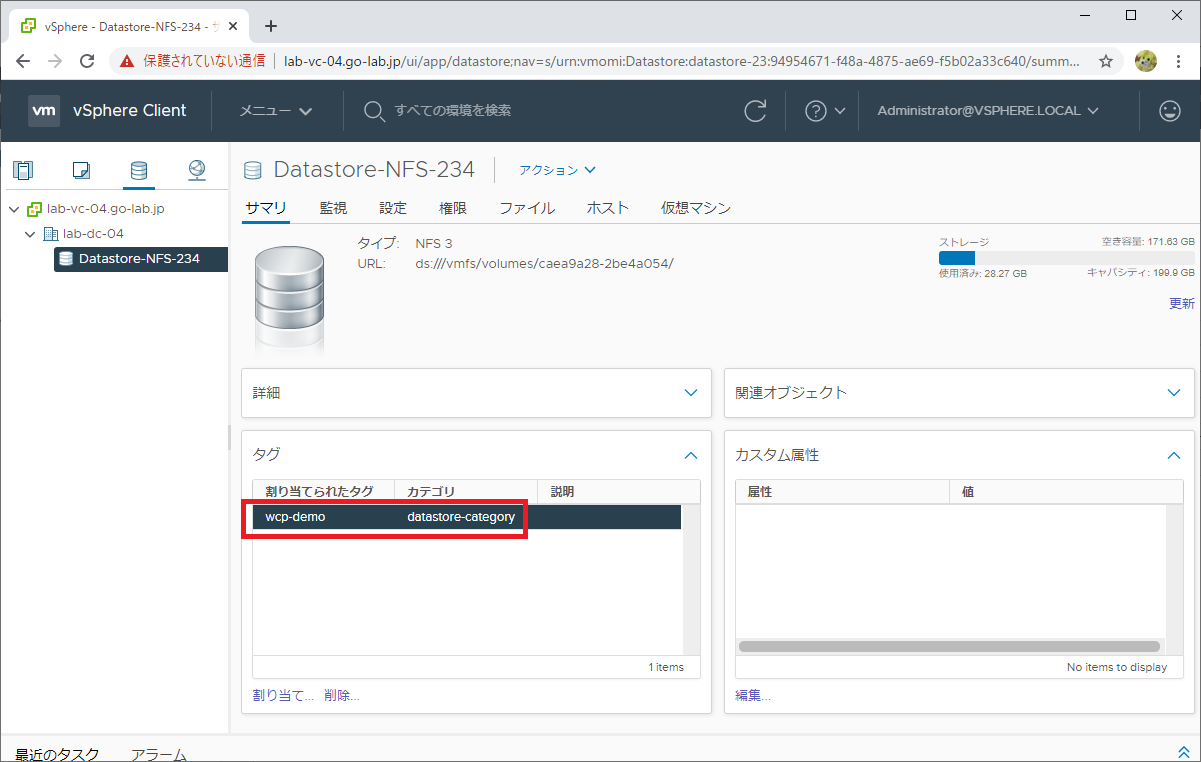Click the refresh icon in top bar
Image resolution: width=1201 pixels, height=762 pixels.
click(757, 111)
